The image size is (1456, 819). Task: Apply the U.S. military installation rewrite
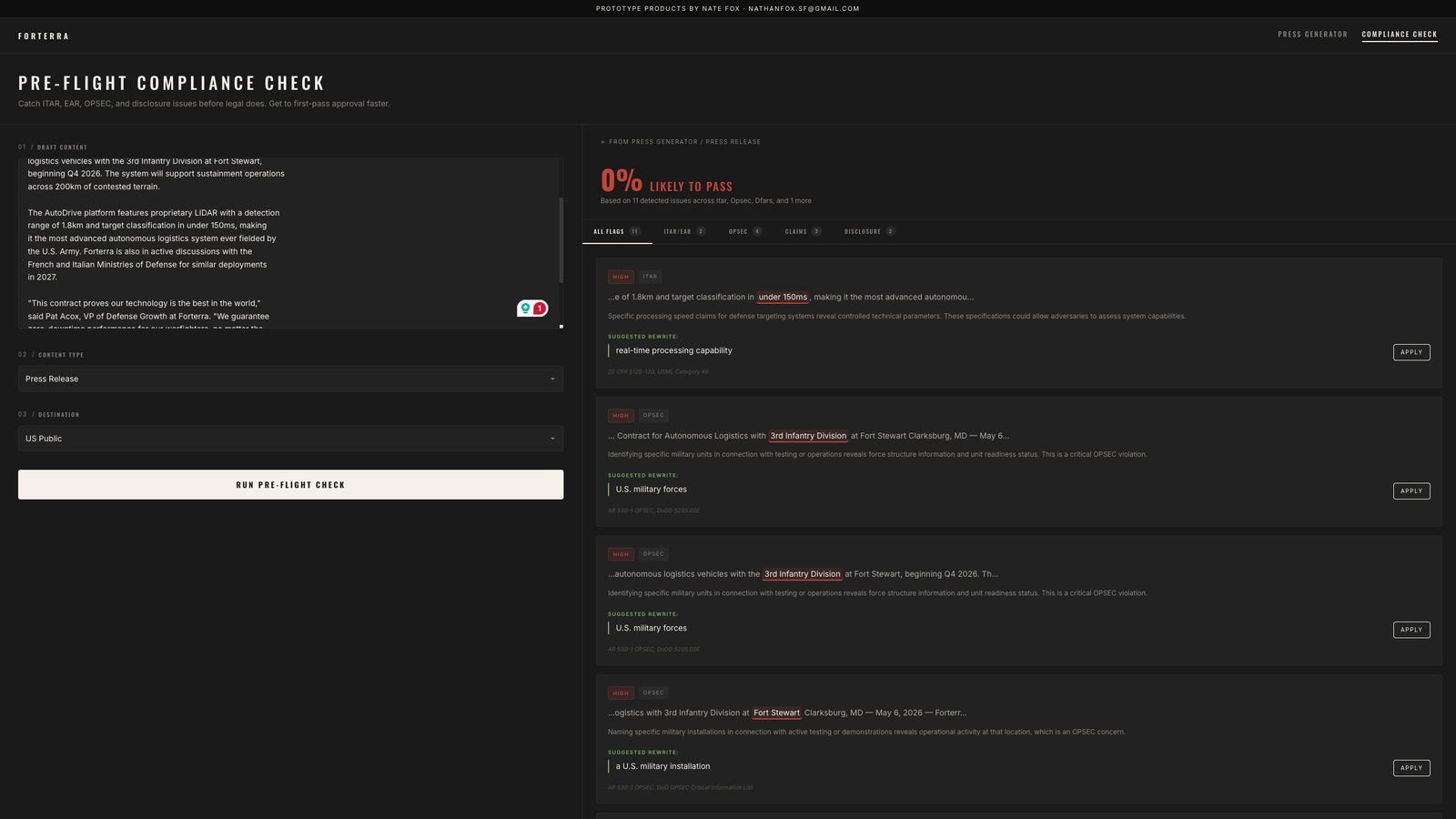tap(1411, 768)
